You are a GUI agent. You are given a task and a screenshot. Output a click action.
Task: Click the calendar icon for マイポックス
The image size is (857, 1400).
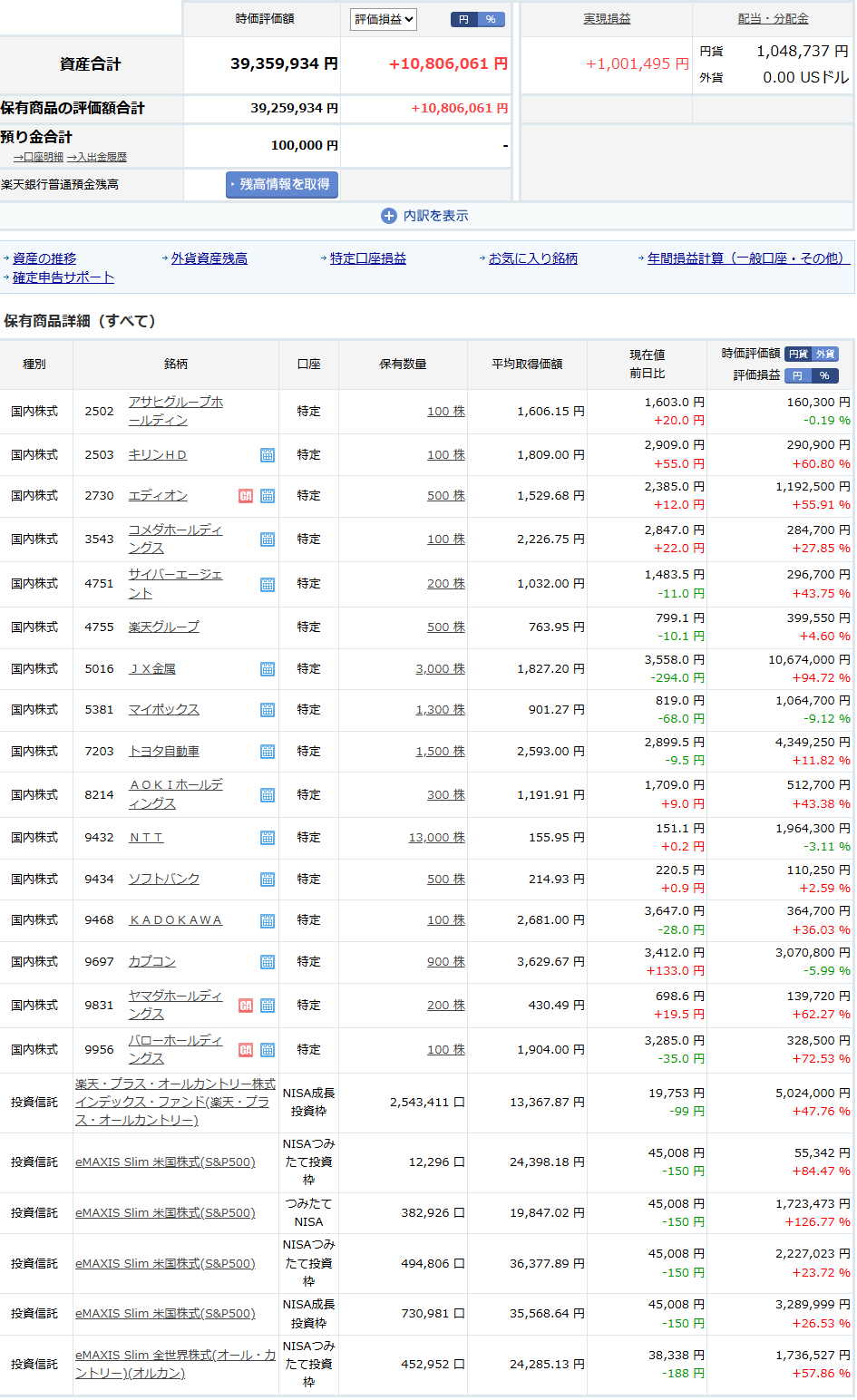click(x=268, y=710)
